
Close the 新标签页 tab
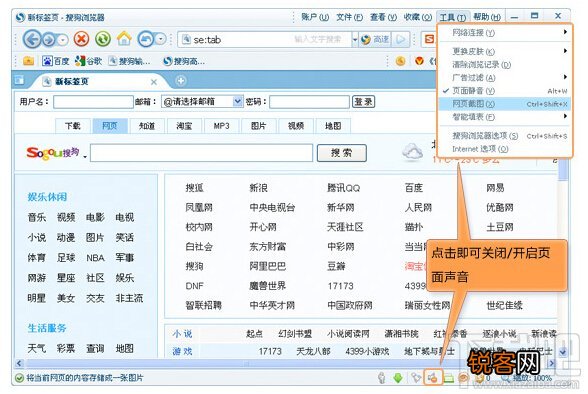pos(154,82)
